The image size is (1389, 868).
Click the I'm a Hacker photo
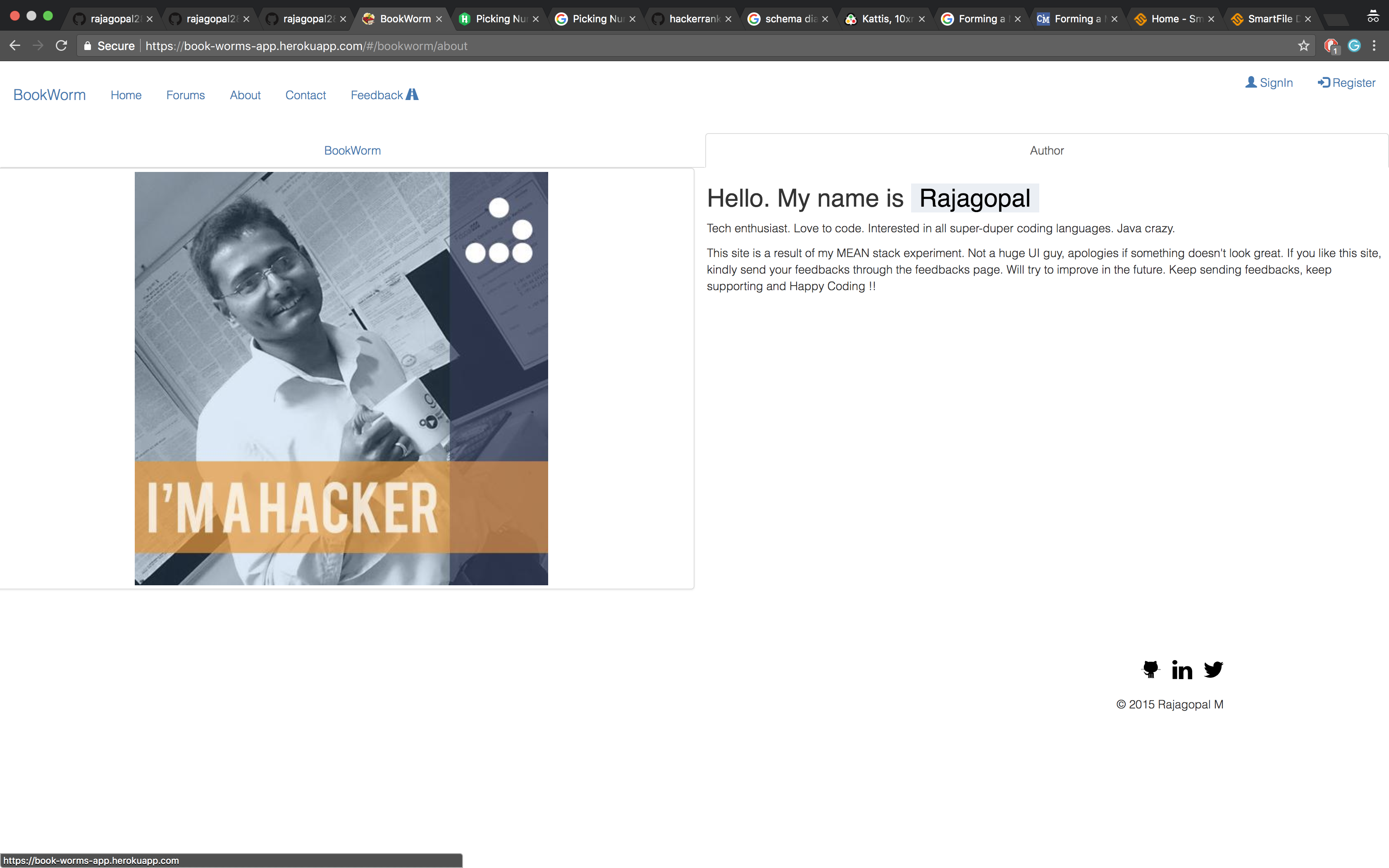[341, 379]
